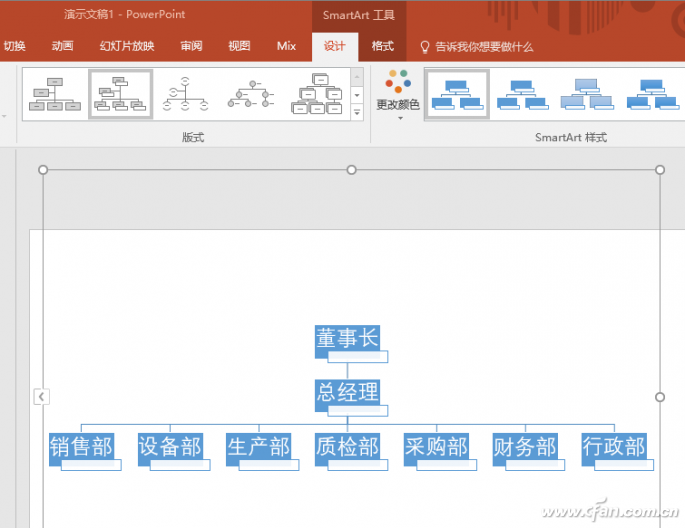Expand the full layouts gallery

click(357, 113)
